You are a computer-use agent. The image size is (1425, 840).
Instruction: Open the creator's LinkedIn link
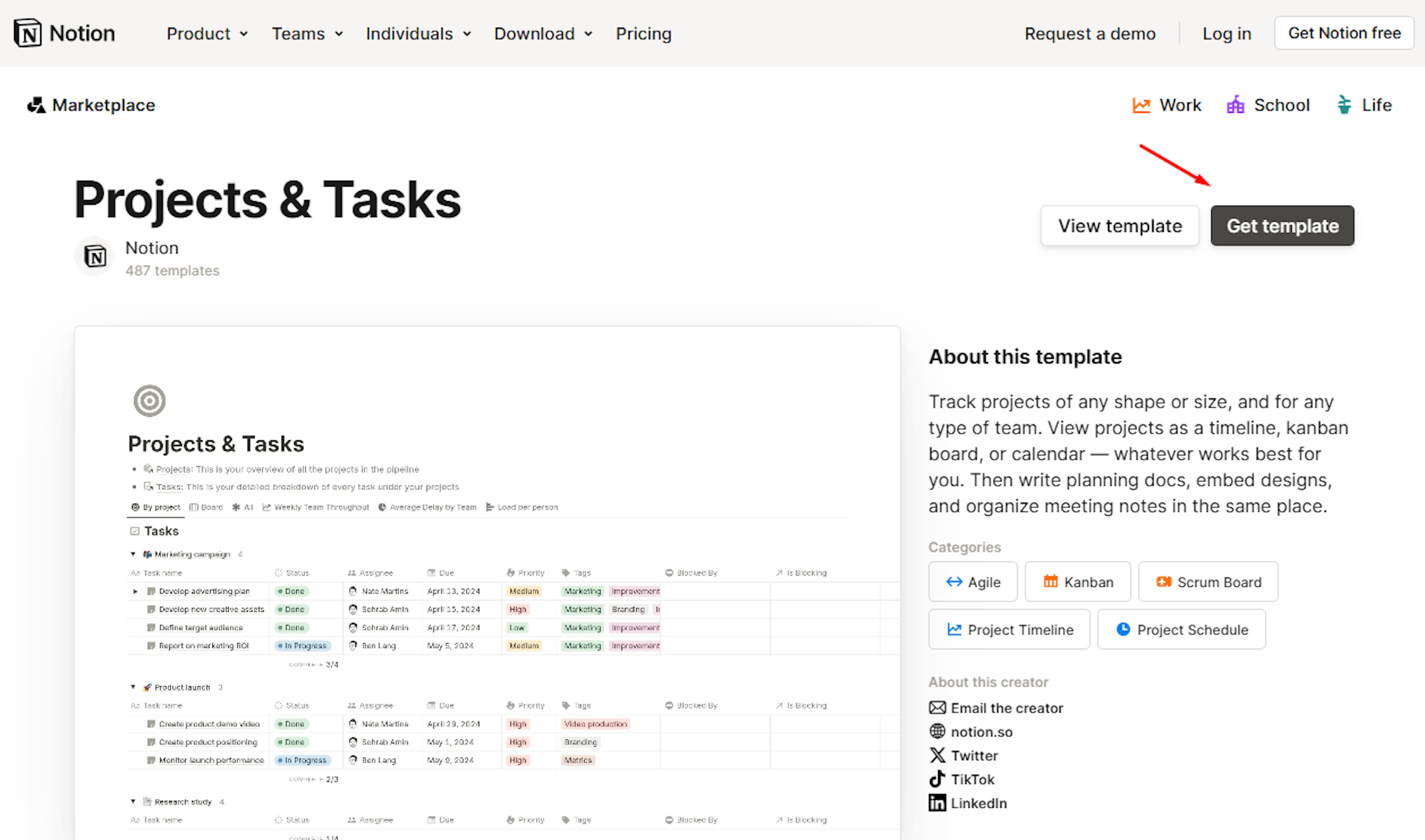(x=978, y=803)
